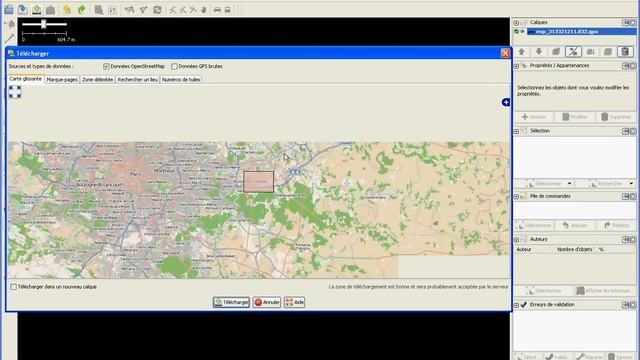Check Données GPS brutes checkbox
The width and height of the screenshot is (640, 360).
174,66
